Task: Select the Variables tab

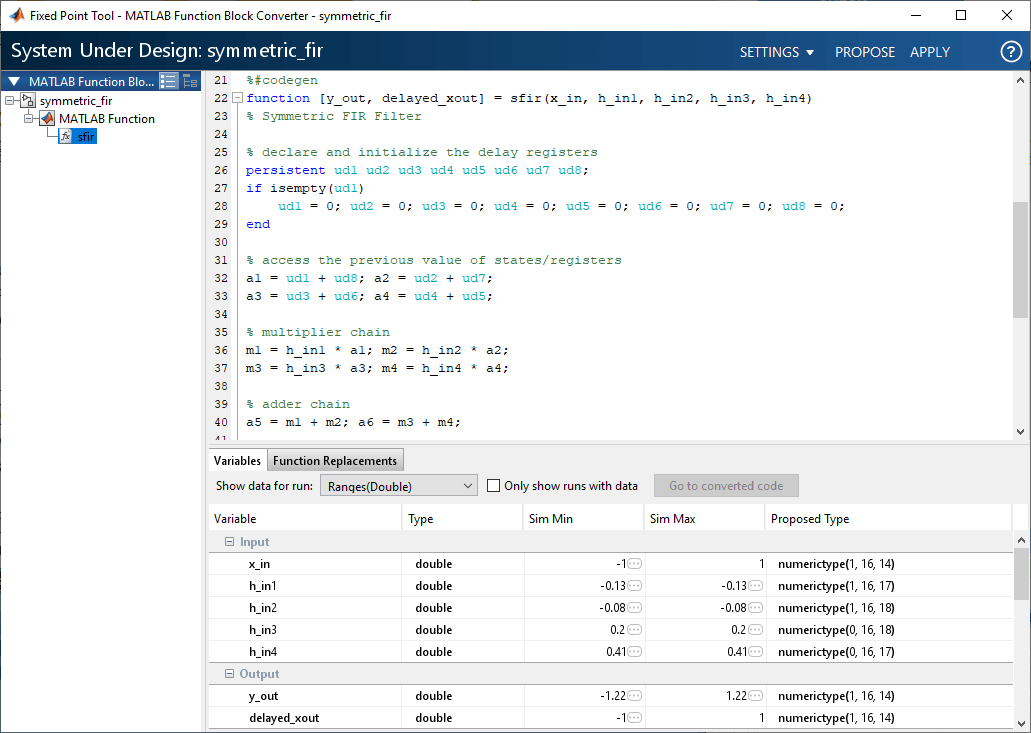Action: 237,460
